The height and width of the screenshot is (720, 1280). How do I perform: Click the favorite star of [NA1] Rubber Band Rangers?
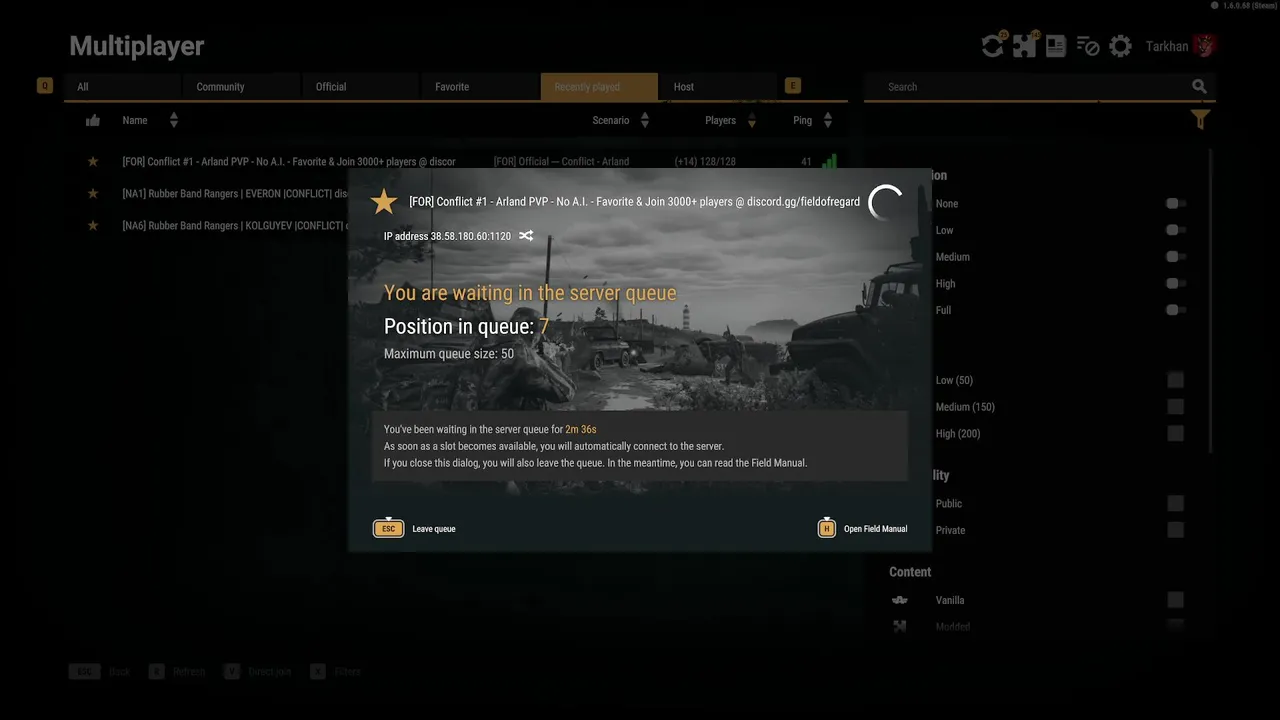tap(93, 193)
